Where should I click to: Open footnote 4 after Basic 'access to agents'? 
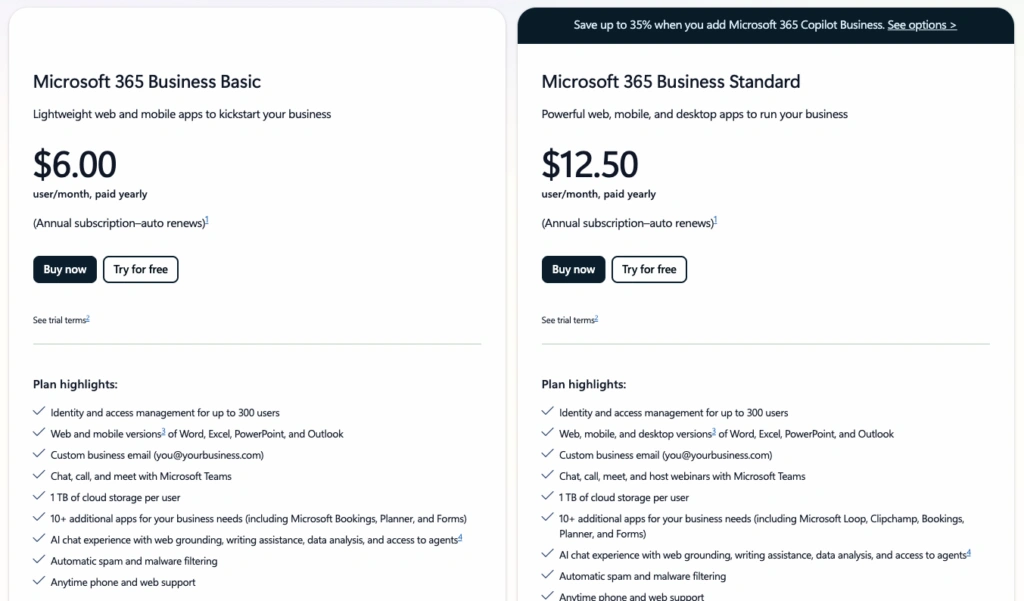[x=460, y=537]
